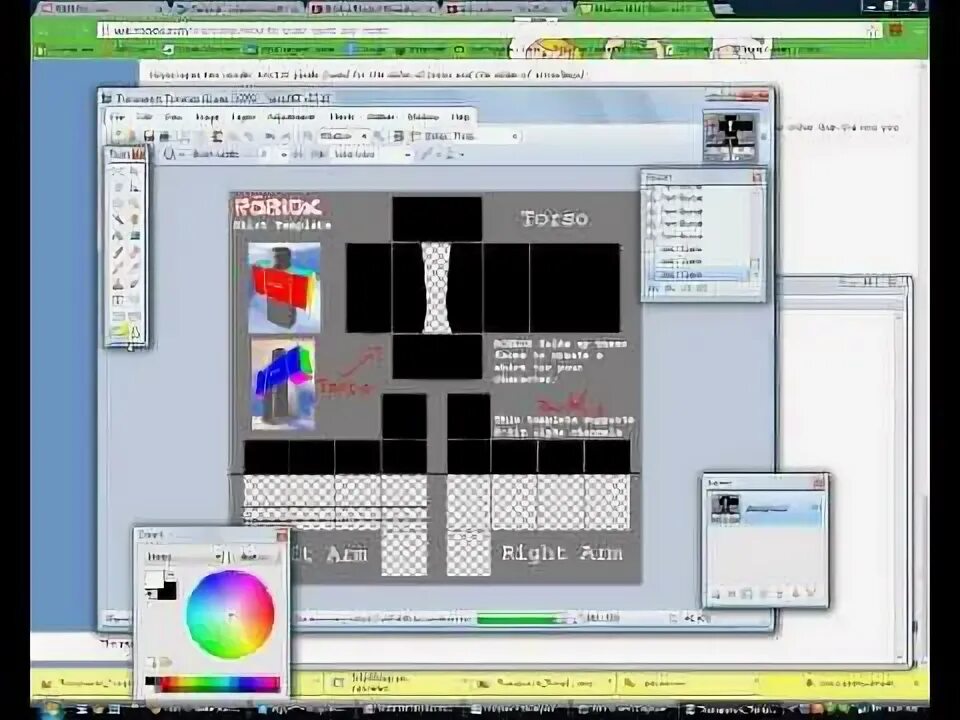
Task: Step backward using History window undo button
Action: click(670, 288)
